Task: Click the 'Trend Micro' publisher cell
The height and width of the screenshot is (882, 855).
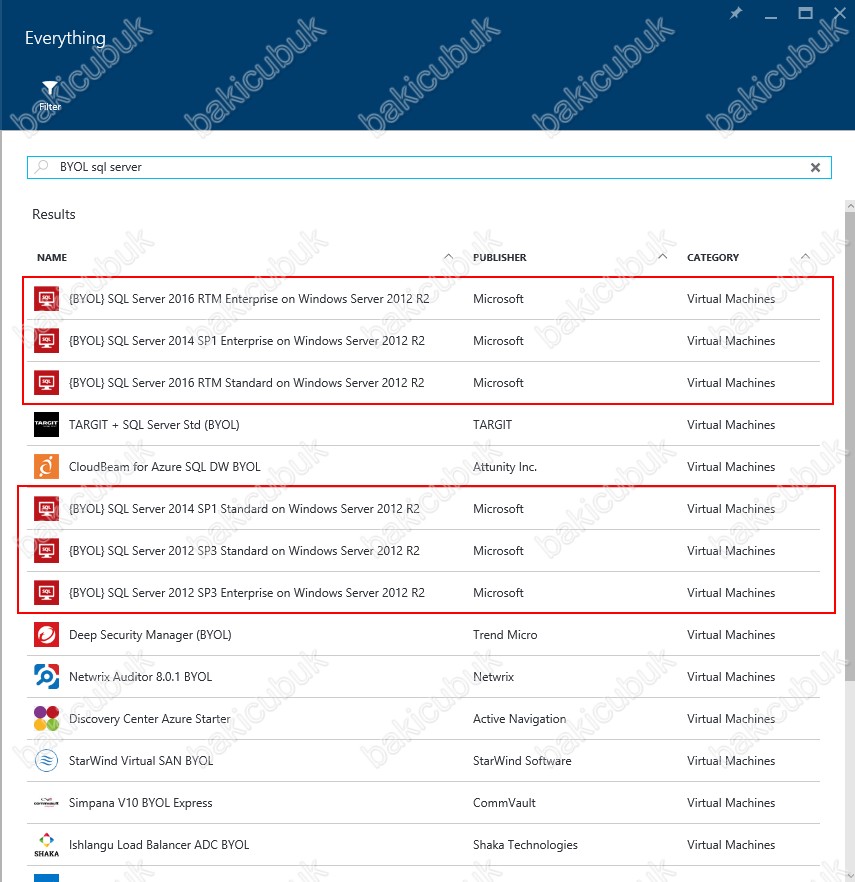Action: [505, 635]
